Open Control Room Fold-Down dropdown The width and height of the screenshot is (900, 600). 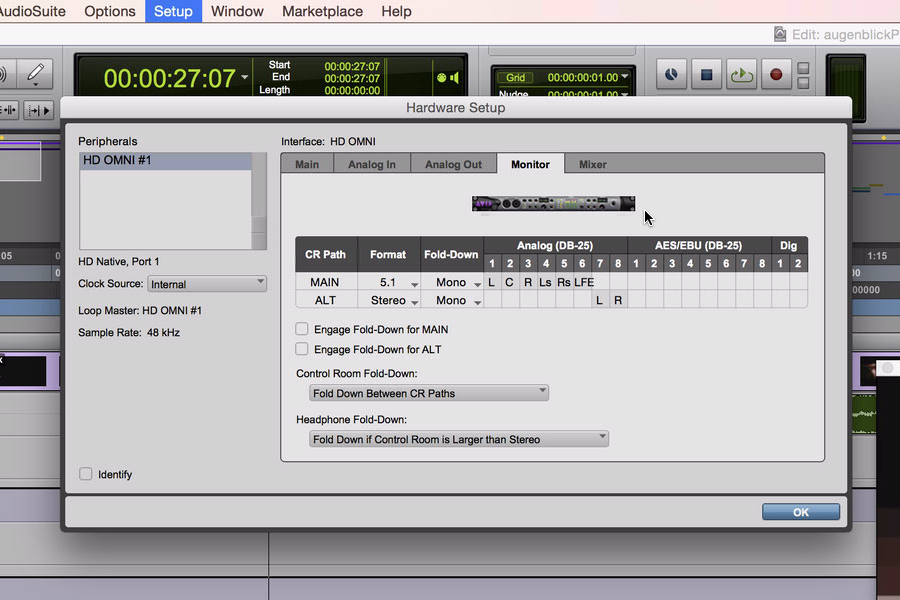pyautogui.click(x=428, y=393)
